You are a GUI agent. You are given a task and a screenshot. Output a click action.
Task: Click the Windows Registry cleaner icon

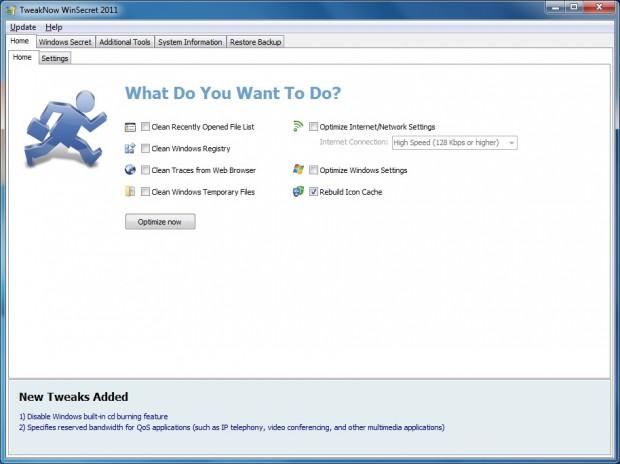[130, 149]
